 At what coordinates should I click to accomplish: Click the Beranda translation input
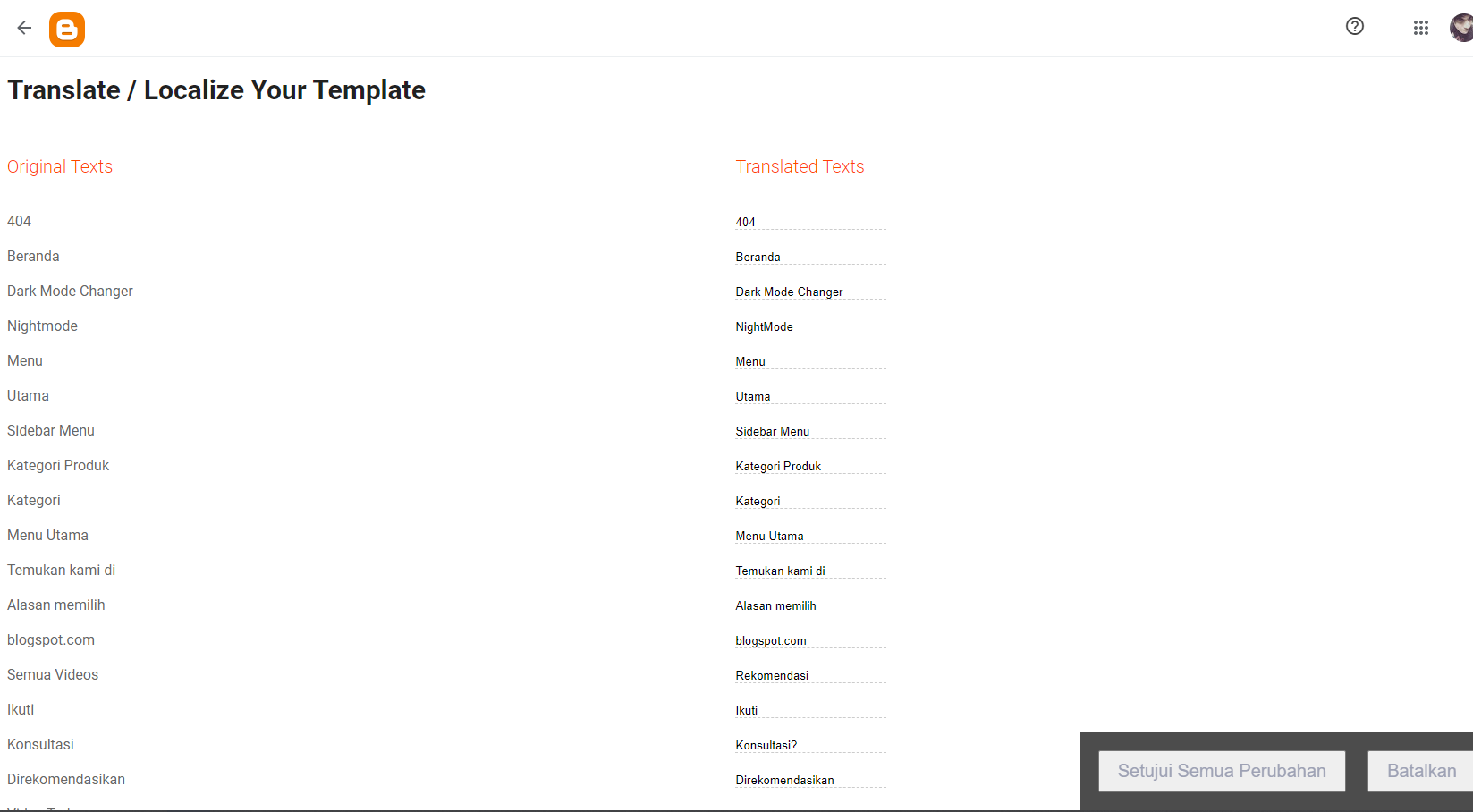point(809,257)
